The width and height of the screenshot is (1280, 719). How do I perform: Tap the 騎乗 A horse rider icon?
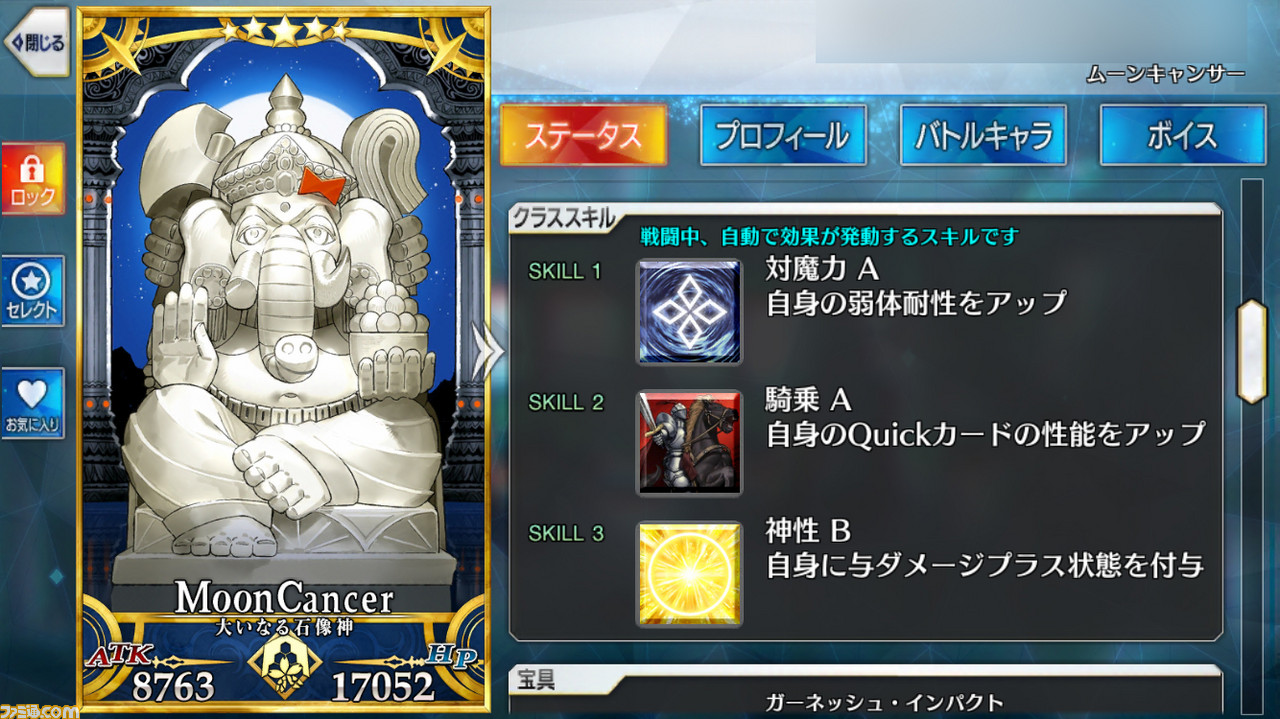coord(689,443)
